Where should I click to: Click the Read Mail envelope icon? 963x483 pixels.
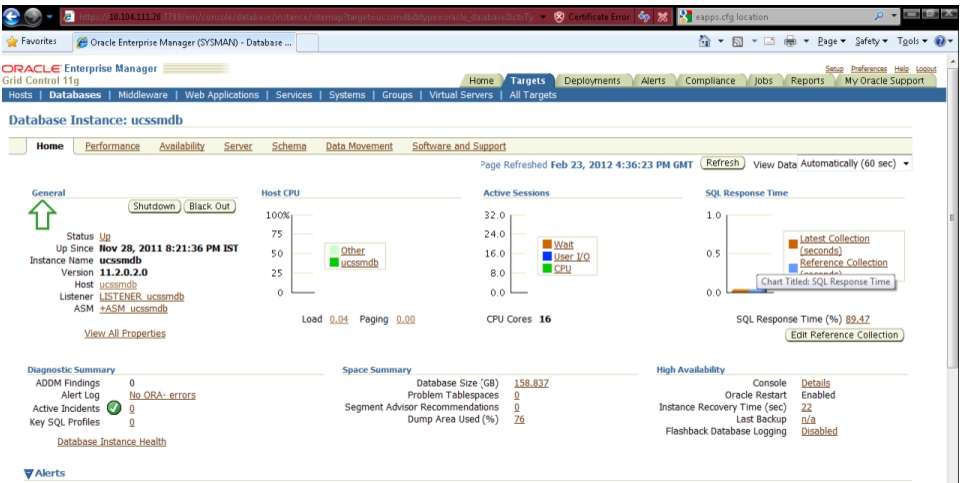click(769, 41)
